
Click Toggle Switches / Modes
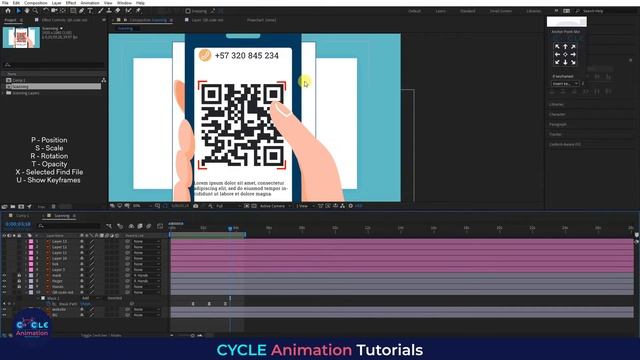coord(101,336)
